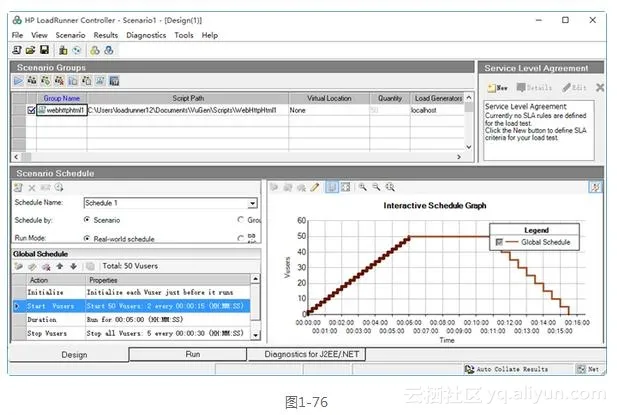The height and width of the screenshot is (415, 617).
Task: Click the Net status bar icon
Action: (x=581, y=369)
